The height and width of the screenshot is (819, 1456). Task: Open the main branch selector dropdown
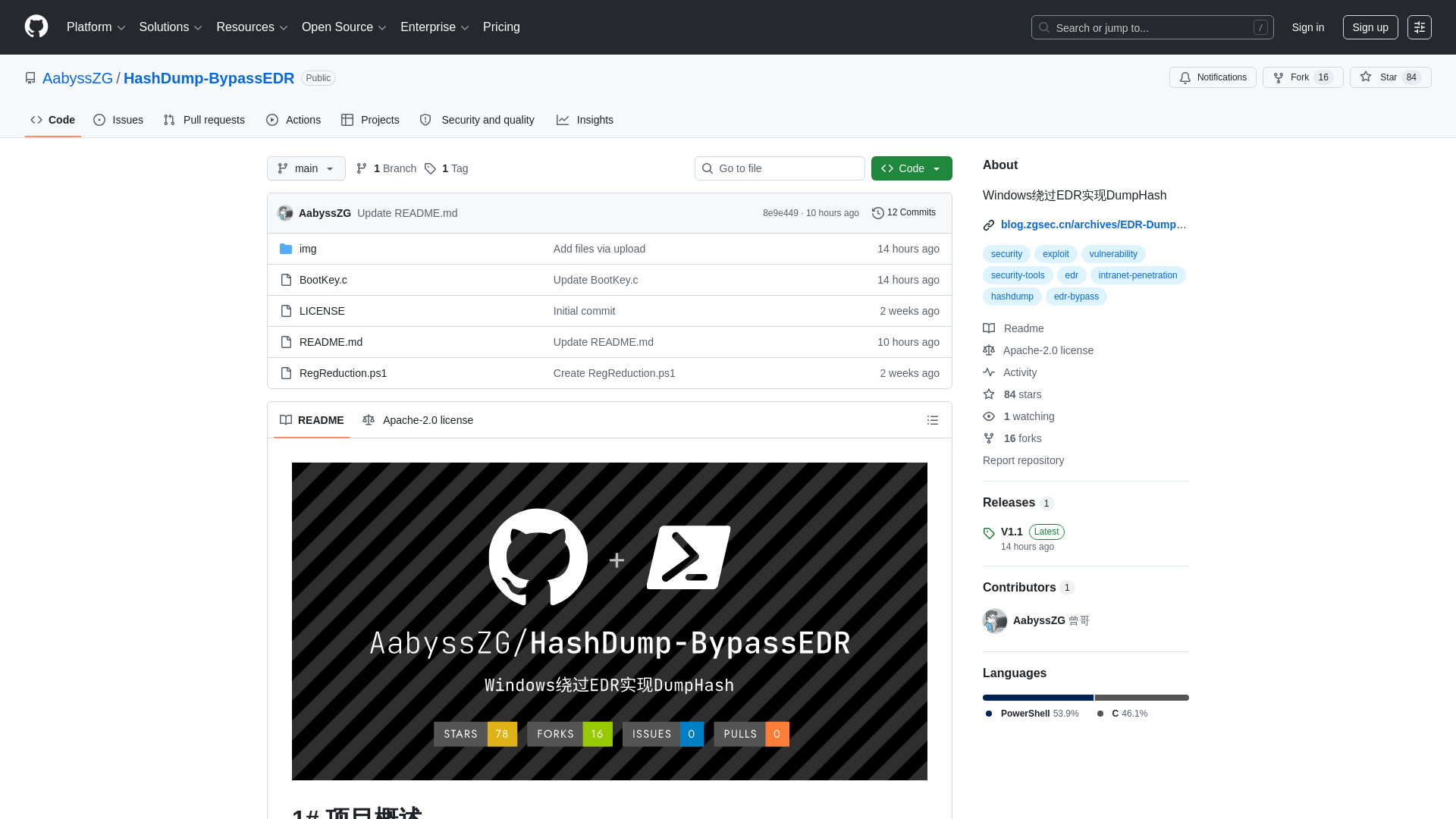click(306, 168)
